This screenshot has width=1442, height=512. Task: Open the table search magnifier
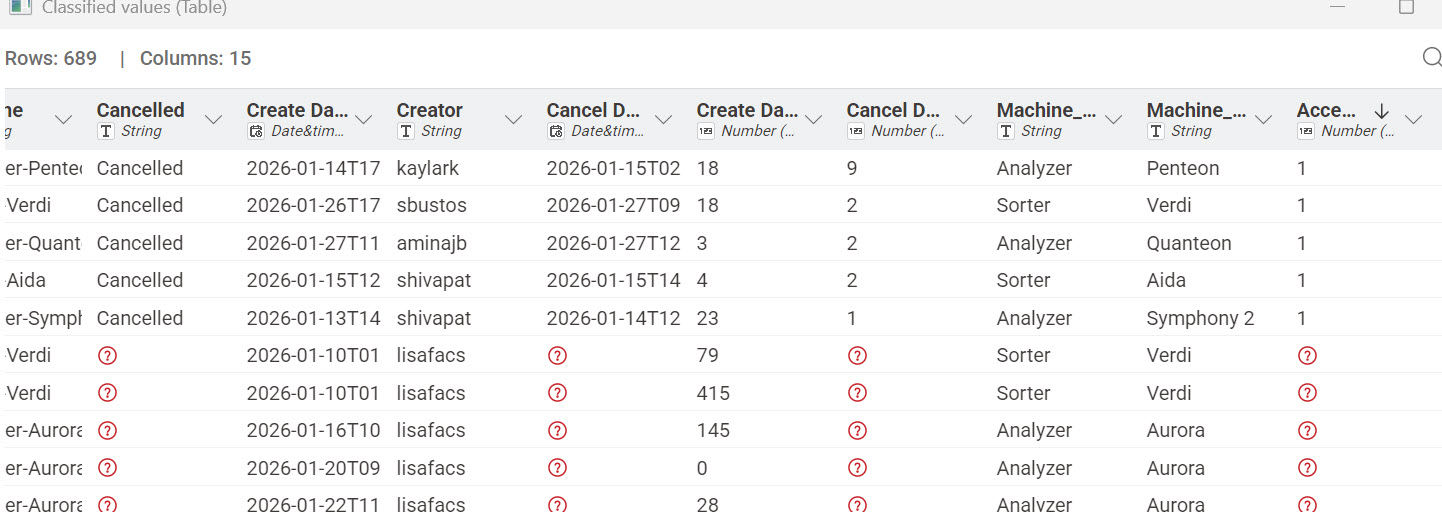[x=1431, y=58]
